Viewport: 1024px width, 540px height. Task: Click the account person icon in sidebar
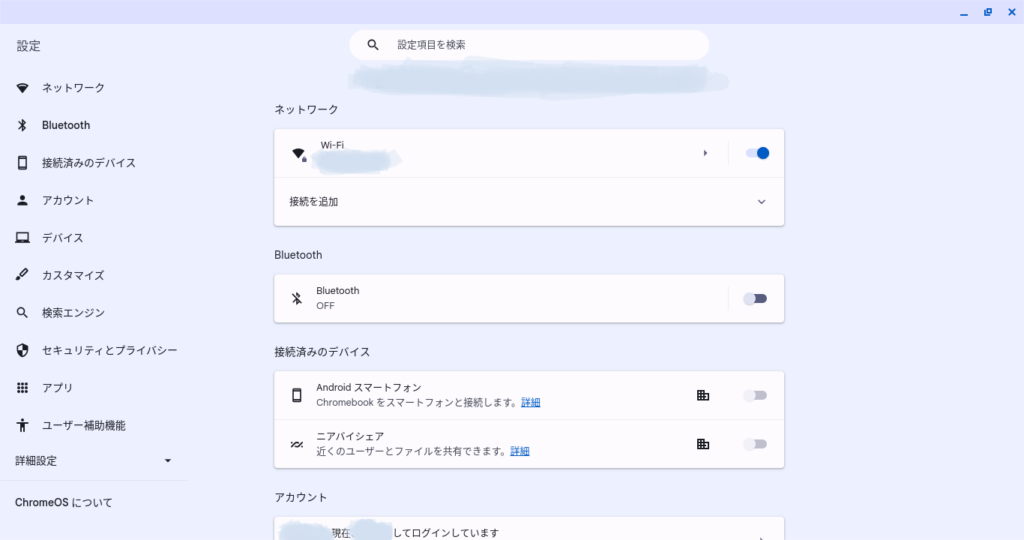(x=22, y=200)
